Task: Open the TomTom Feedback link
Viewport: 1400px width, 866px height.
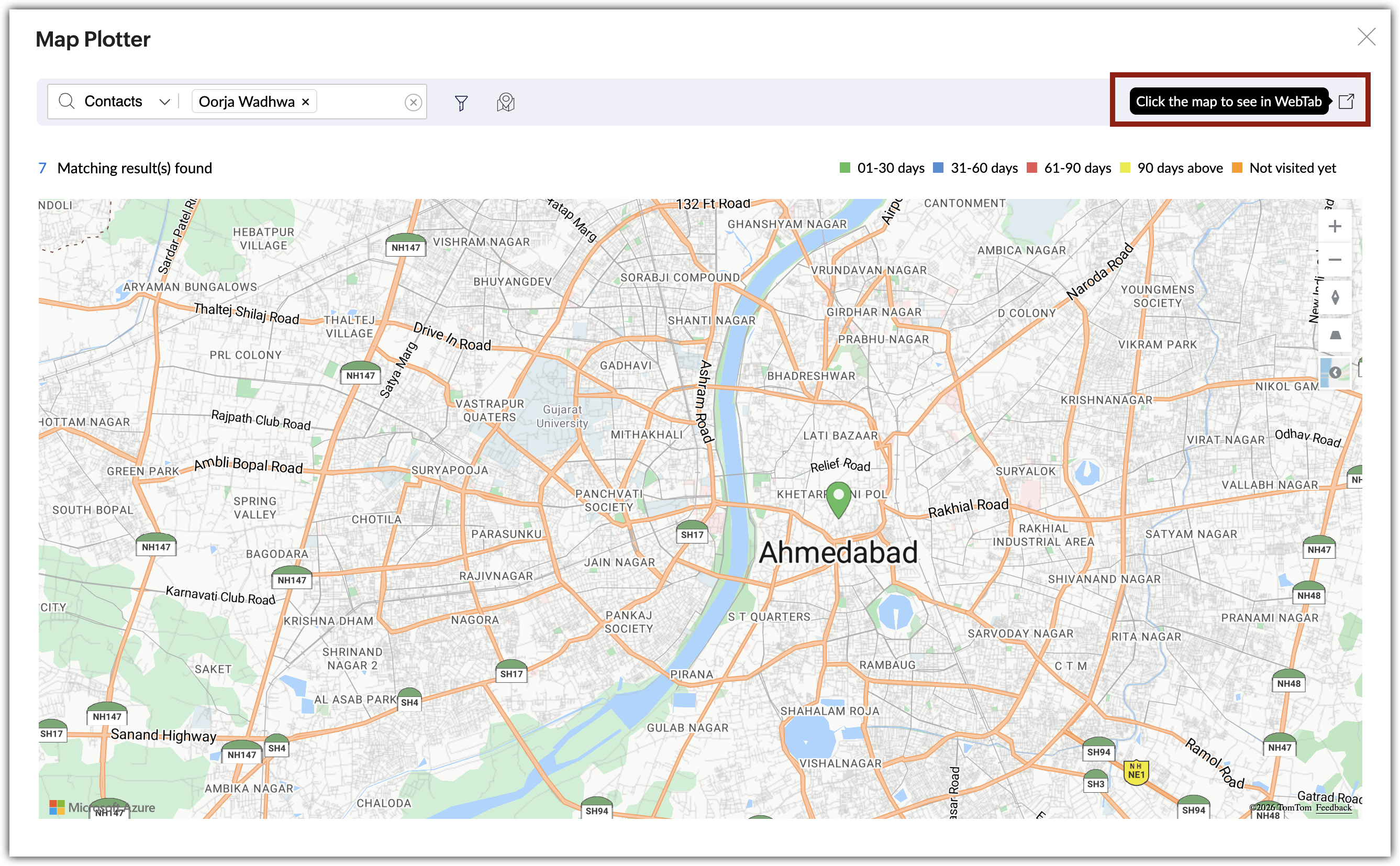Action: point(1333,807)
